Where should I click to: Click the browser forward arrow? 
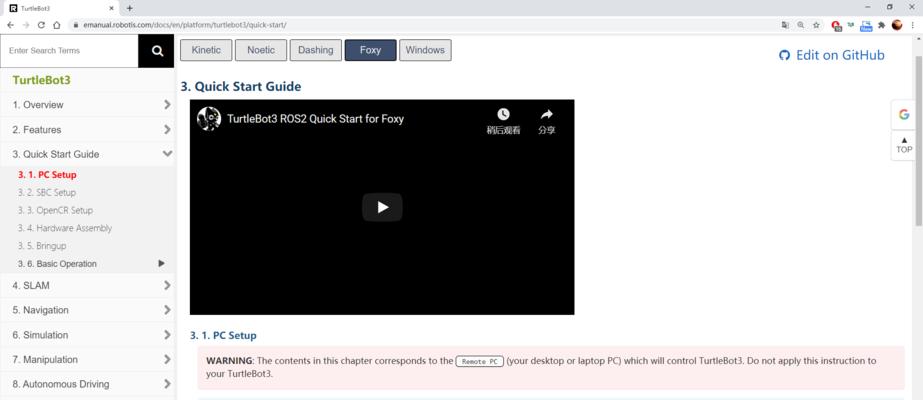(26, 25)
